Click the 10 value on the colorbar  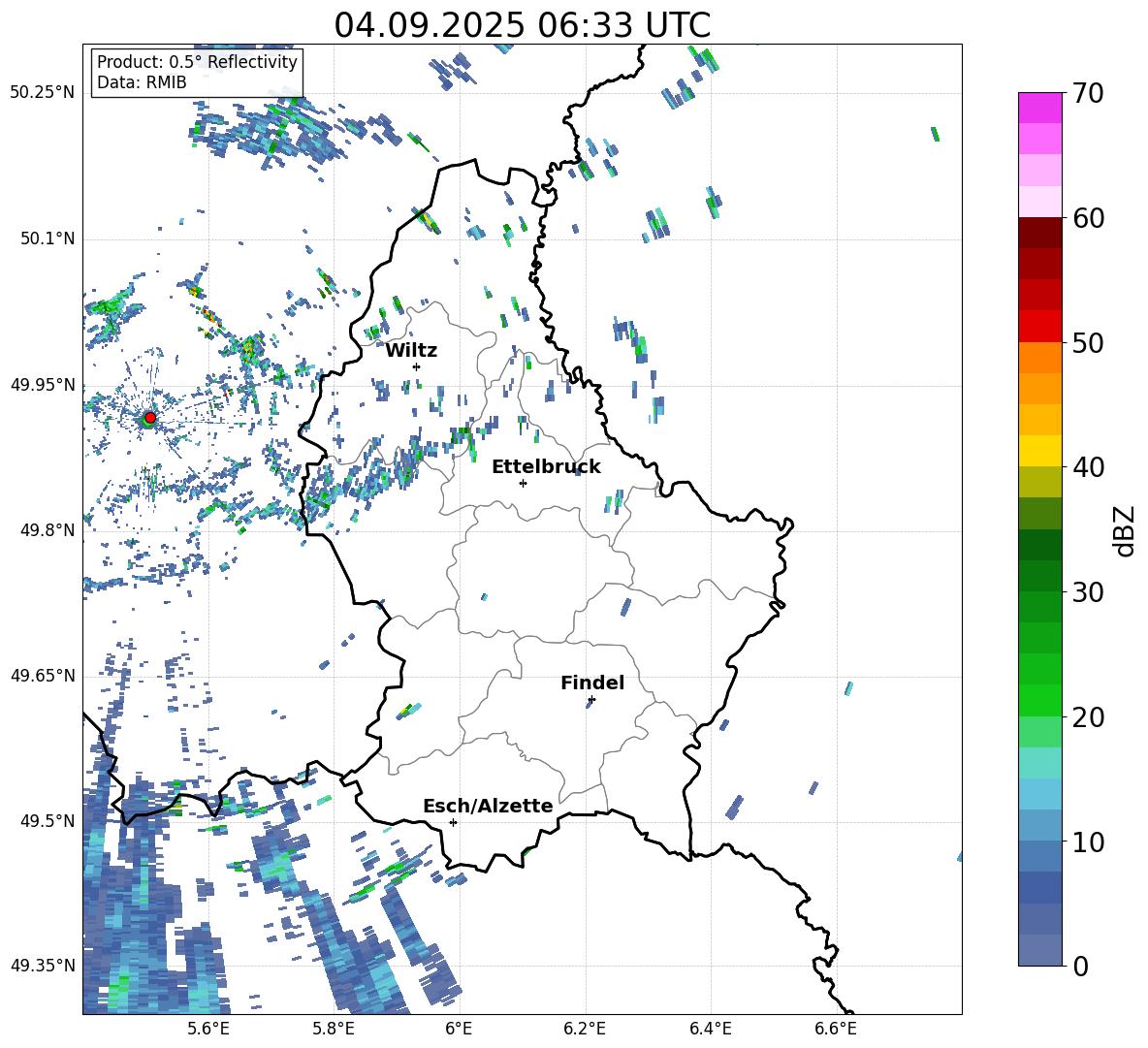(x=1088, y=842)
